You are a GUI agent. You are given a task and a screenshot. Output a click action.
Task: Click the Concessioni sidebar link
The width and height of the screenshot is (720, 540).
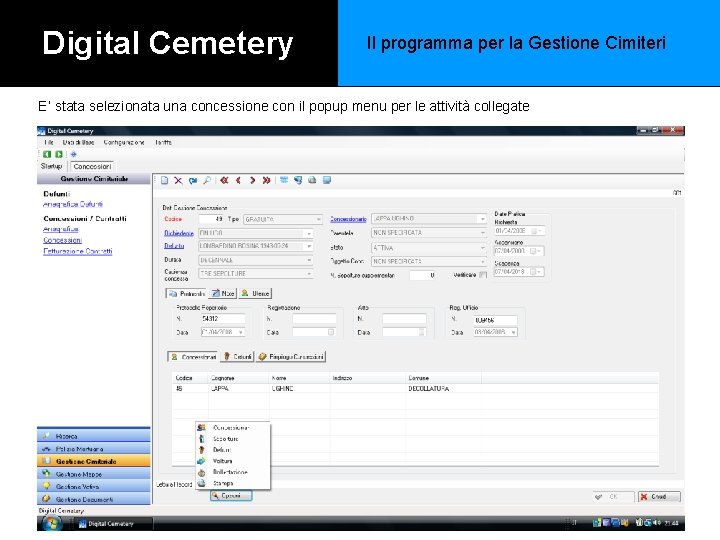pyautogui.click(x=62, y=240)
